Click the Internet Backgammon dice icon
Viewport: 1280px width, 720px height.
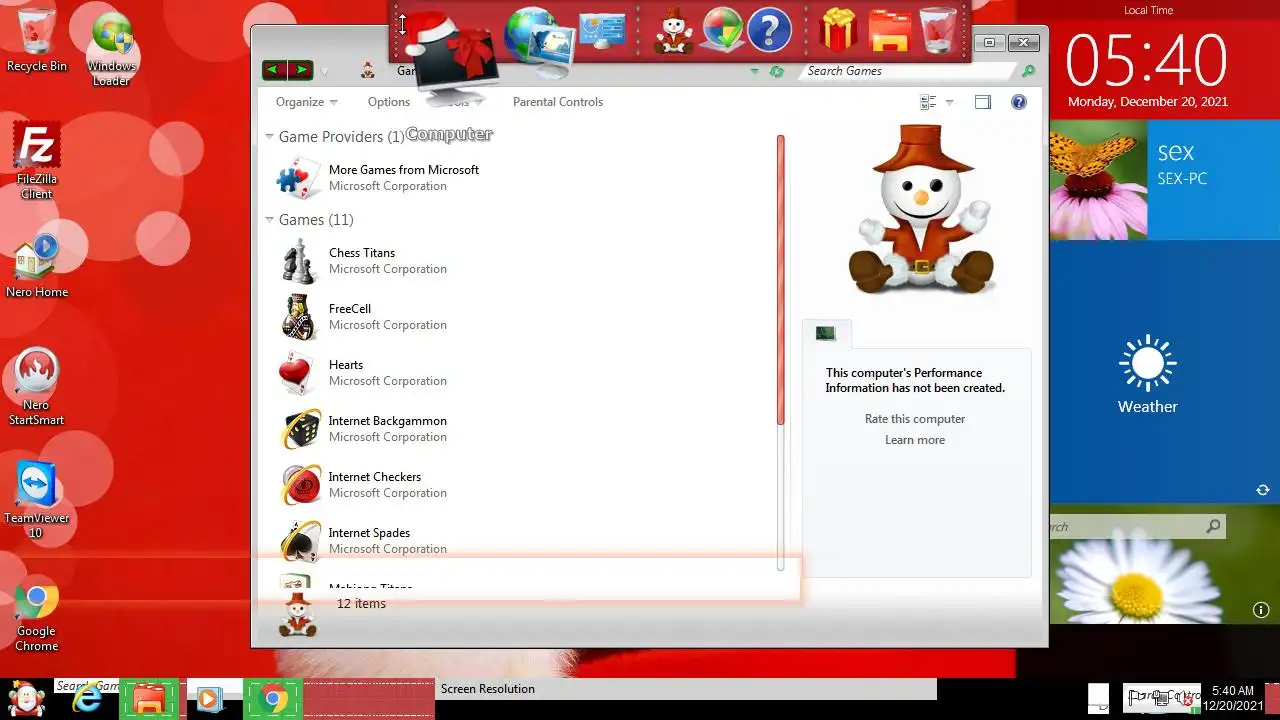[x=299, y=429]
